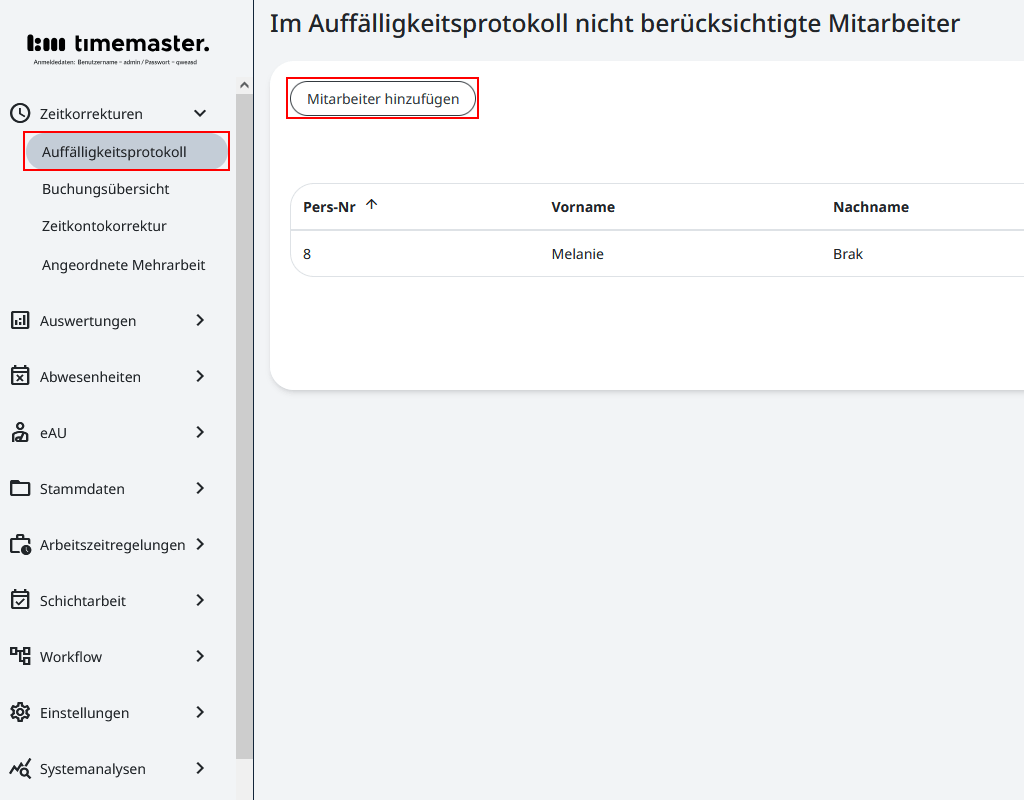Open the Workflow diagram icon
This screenshot has height=800, width=1024.
[x=18, y=656]
